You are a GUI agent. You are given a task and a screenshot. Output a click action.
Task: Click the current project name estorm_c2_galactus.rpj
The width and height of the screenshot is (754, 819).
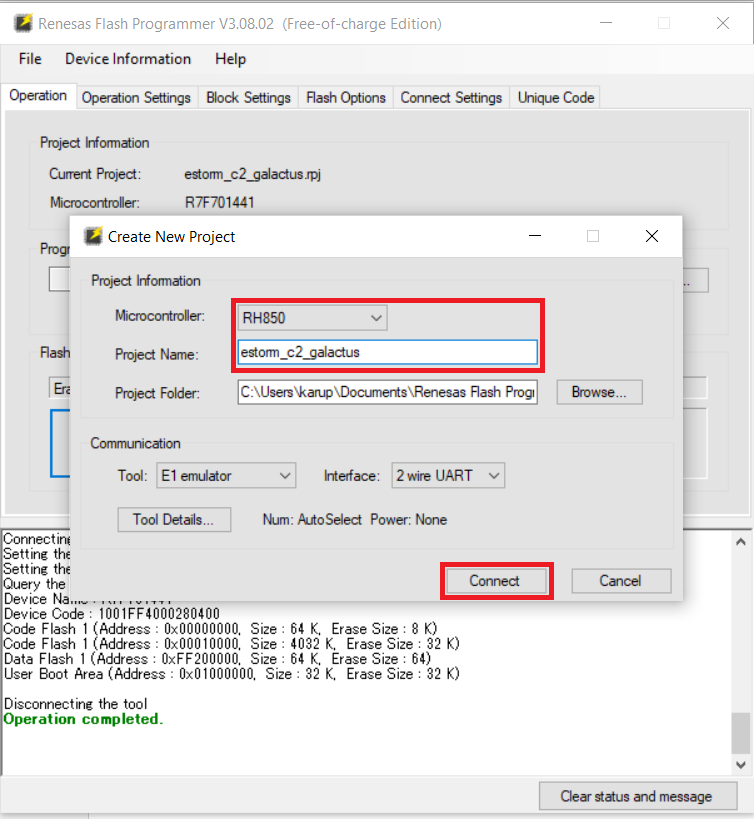[x=252, y=174]
